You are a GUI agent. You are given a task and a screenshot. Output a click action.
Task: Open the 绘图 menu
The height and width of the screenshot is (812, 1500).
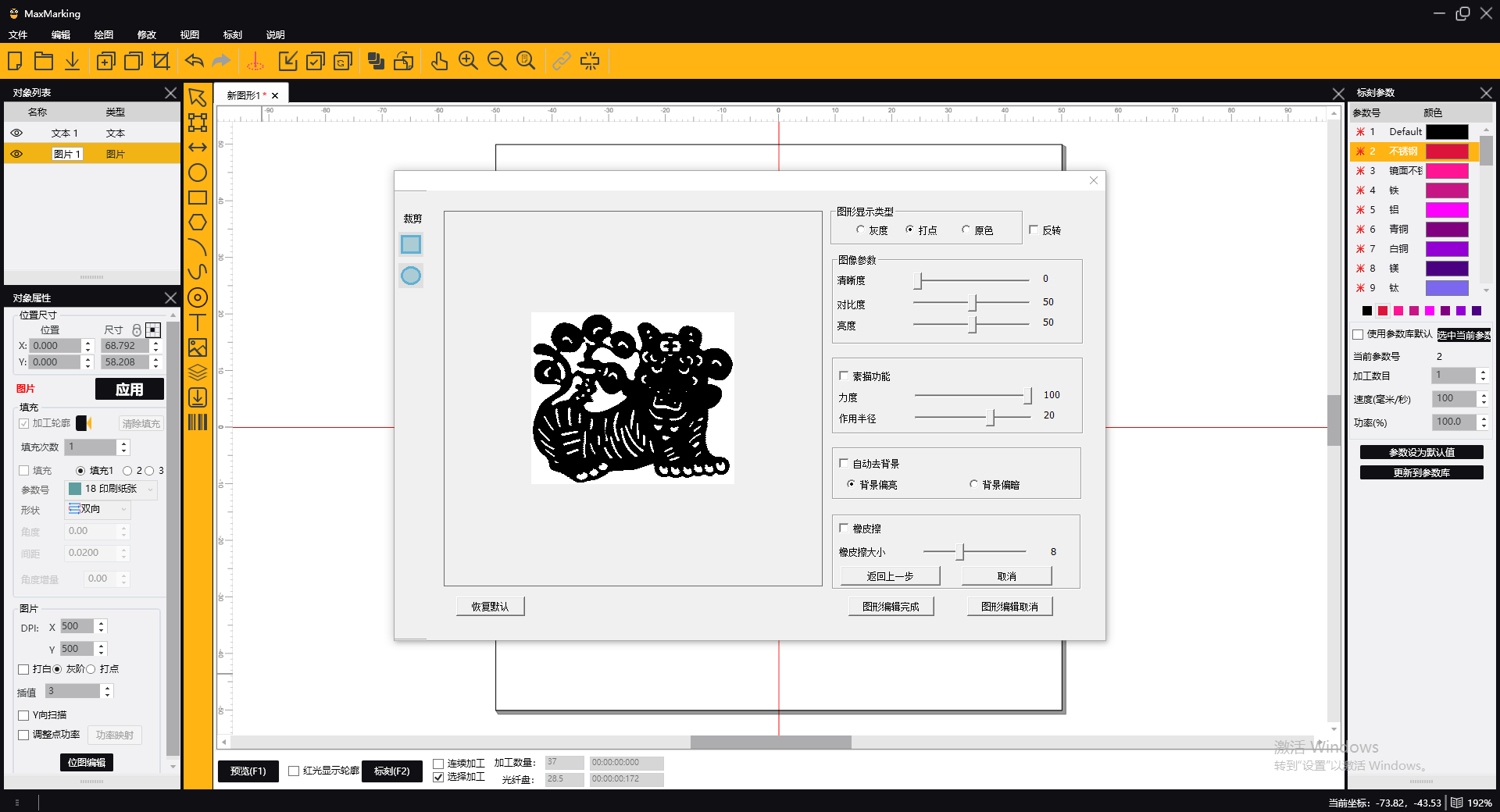pos(104,35)
